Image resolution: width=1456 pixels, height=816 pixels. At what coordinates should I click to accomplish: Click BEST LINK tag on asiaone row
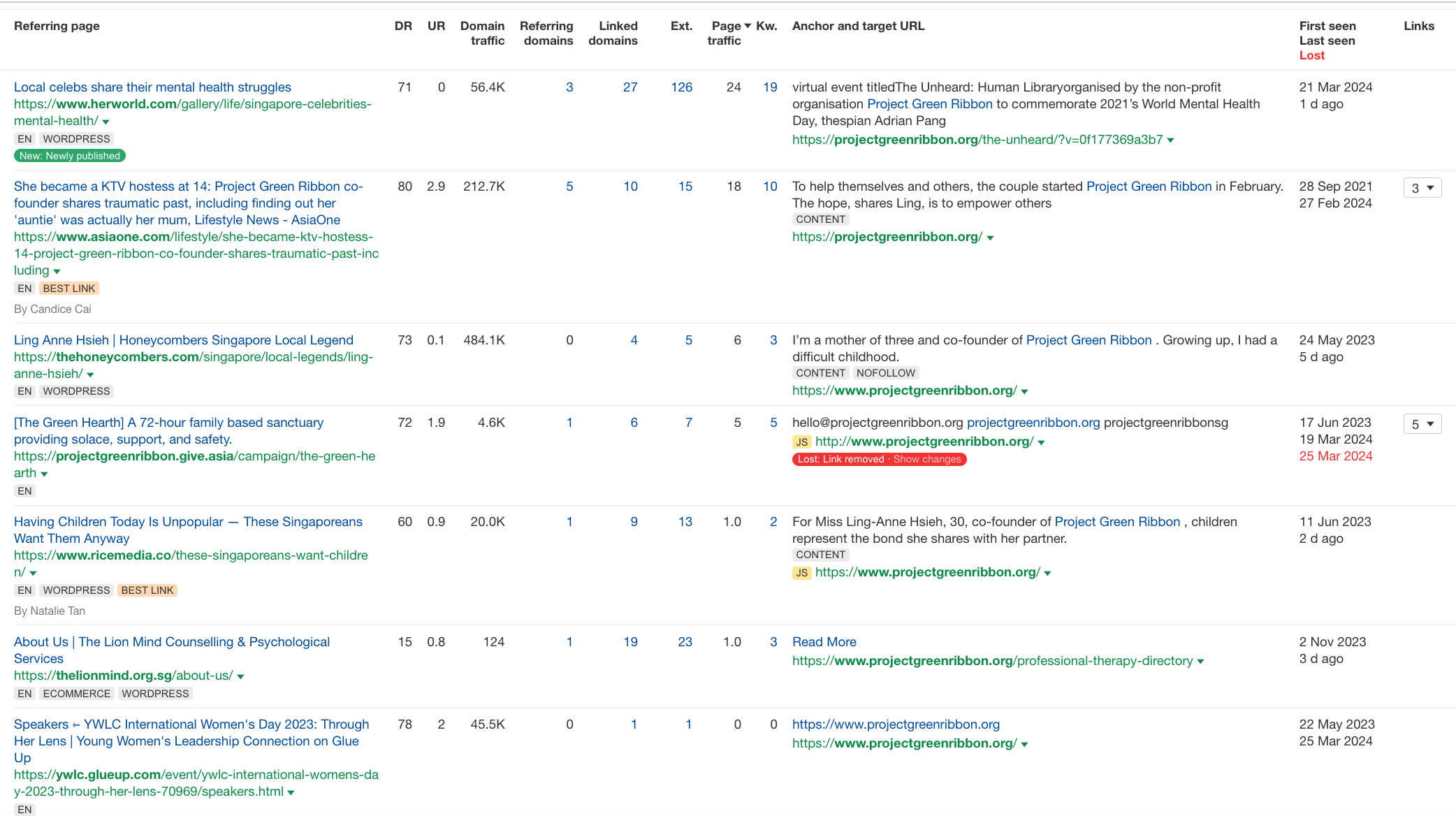69,289
